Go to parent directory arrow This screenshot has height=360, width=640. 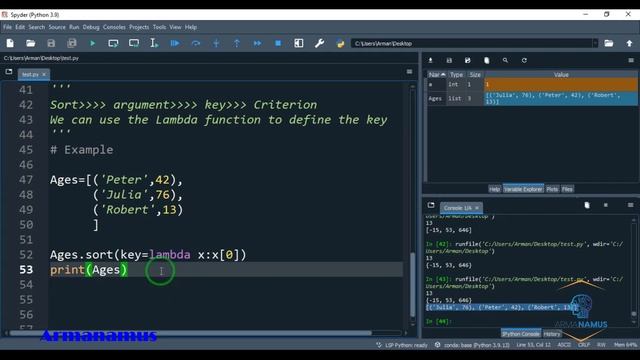pyautogui.click(x=629, y=43)
